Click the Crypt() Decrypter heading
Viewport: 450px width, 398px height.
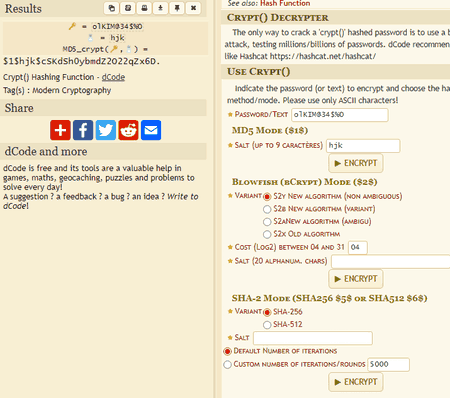[x=278, y=18]
